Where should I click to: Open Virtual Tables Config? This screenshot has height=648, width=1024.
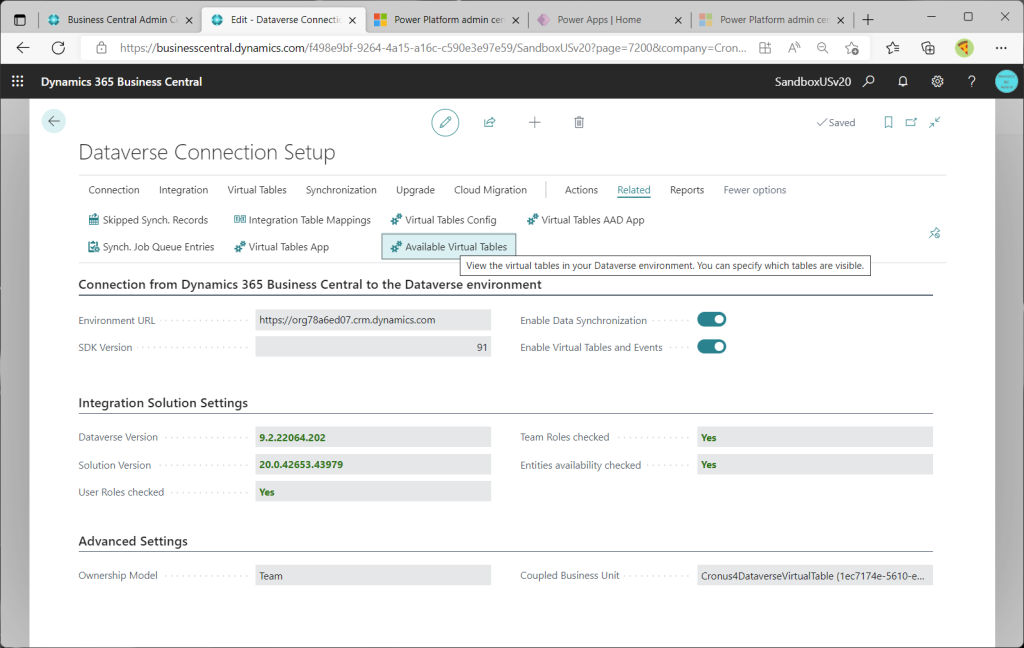point(443,220)
